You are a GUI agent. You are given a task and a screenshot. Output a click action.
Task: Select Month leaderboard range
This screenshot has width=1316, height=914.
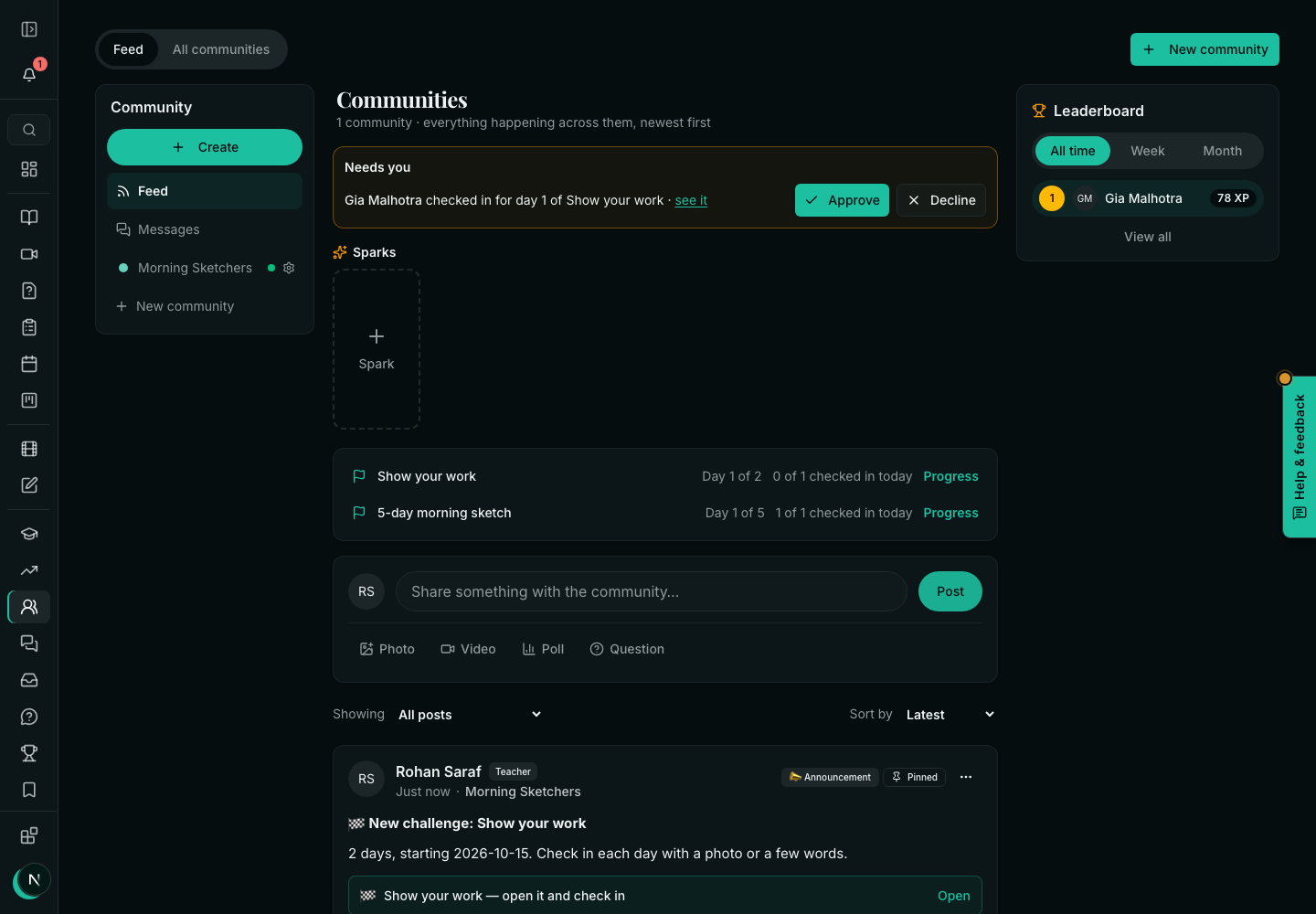[x=1223, y=151]
